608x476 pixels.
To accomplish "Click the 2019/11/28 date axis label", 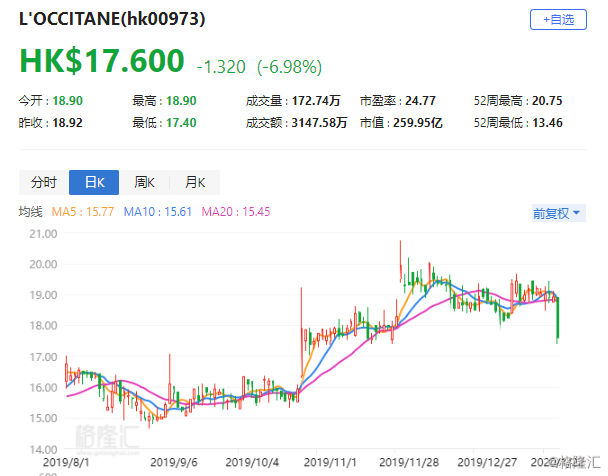I will tap(409, 462).
